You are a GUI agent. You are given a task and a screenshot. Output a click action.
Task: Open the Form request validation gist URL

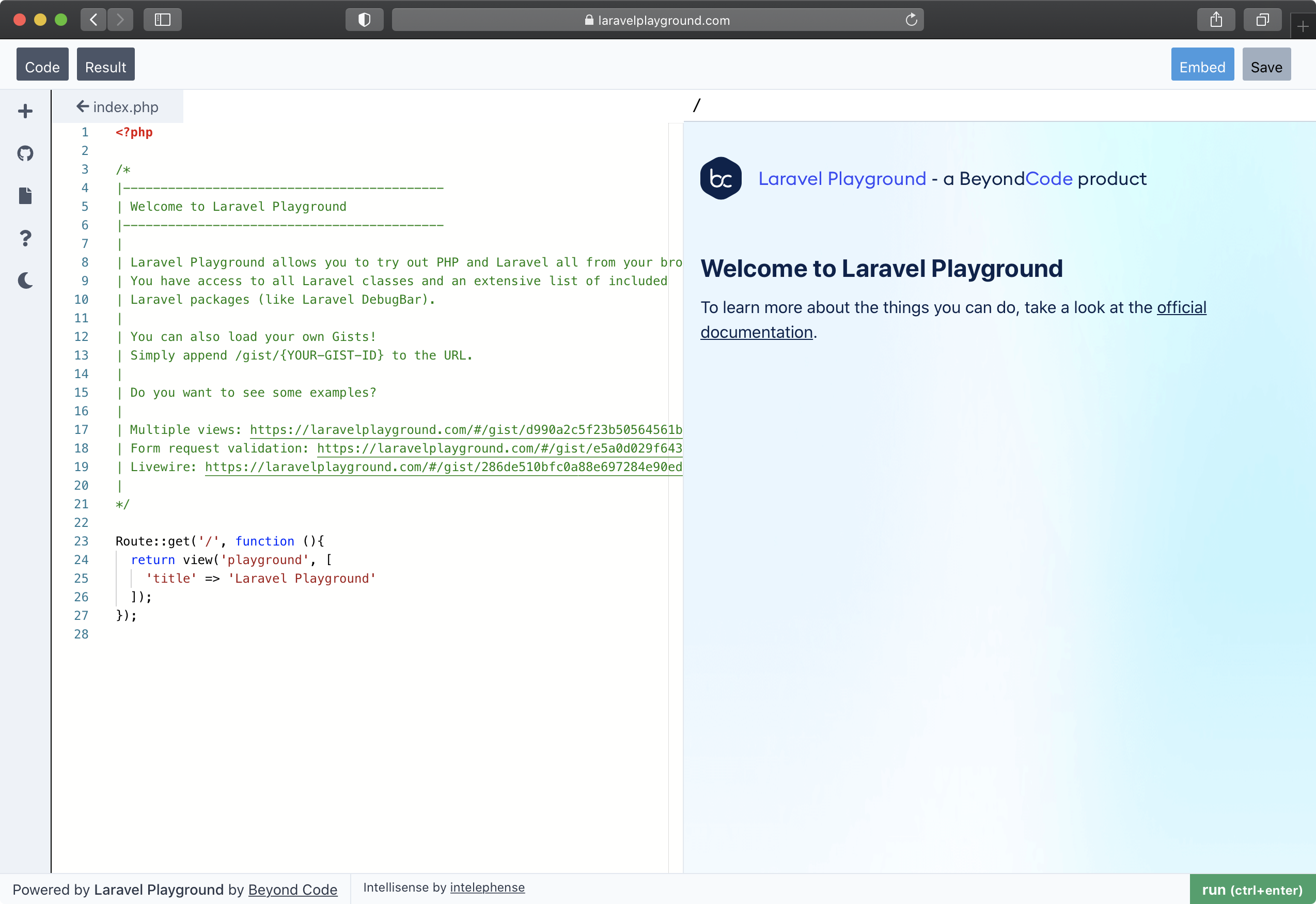point(499,448)
